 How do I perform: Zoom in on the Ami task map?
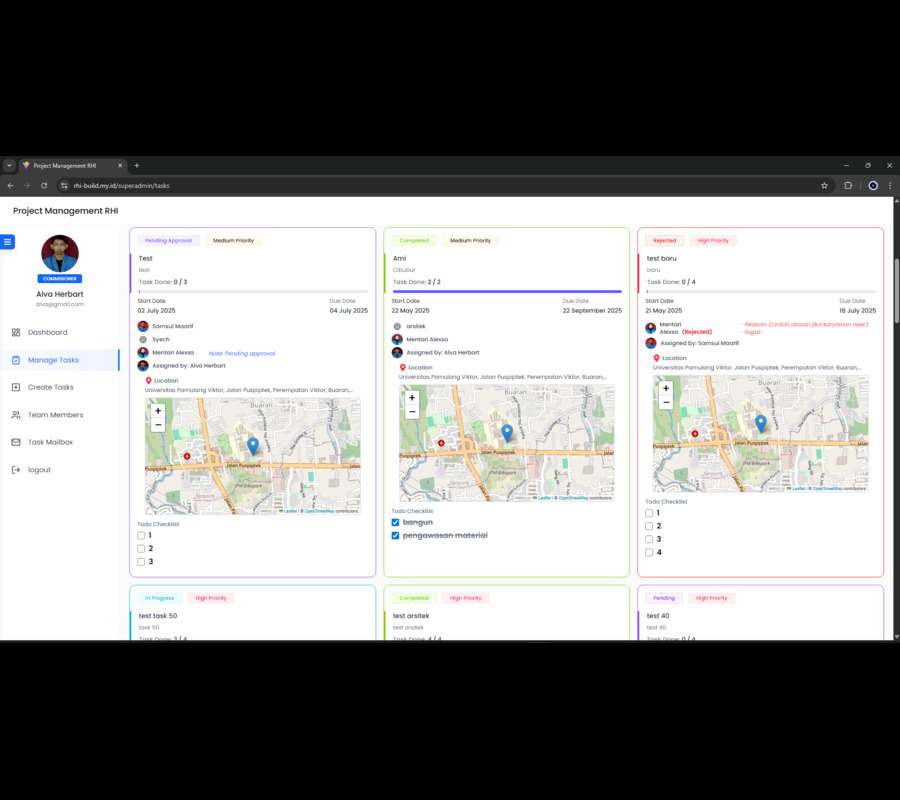[x=412, y=397]
